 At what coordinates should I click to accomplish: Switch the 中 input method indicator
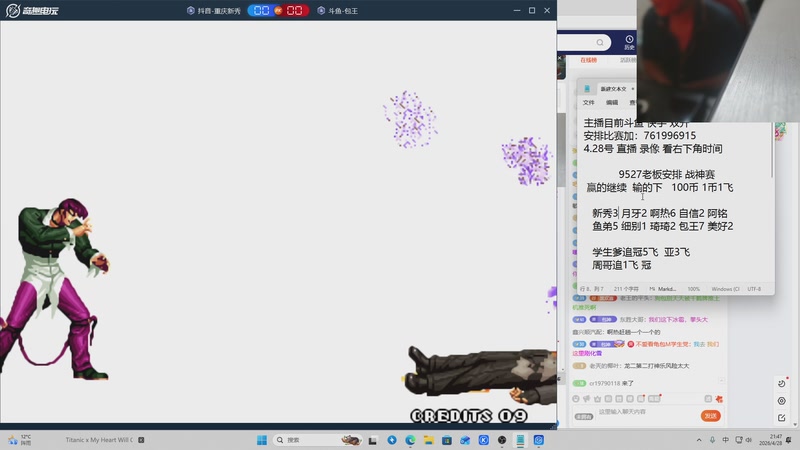725,440
